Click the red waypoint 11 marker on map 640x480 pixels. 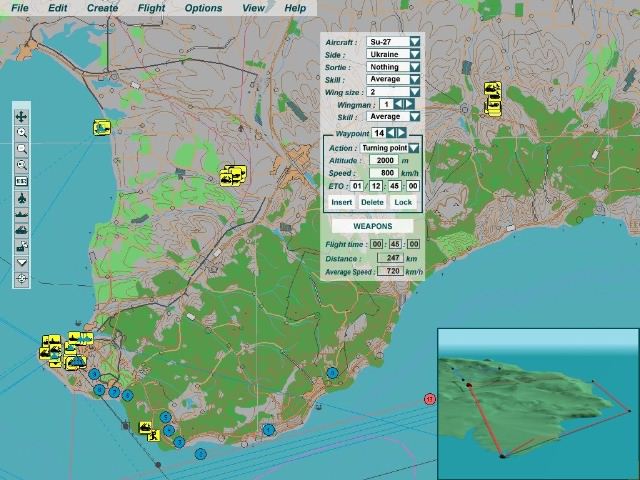click(430, 399)
